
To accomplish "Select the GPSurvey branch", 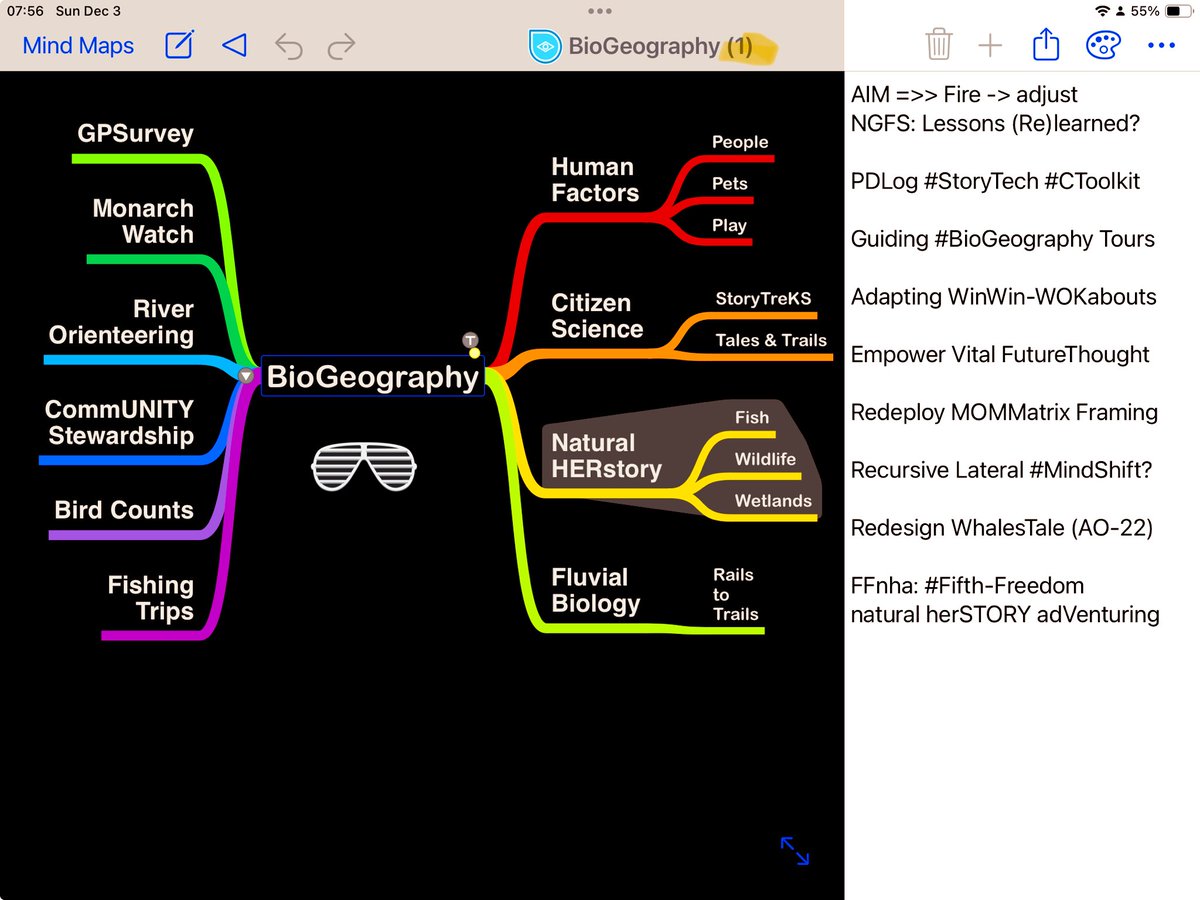I will coord(136,134).
